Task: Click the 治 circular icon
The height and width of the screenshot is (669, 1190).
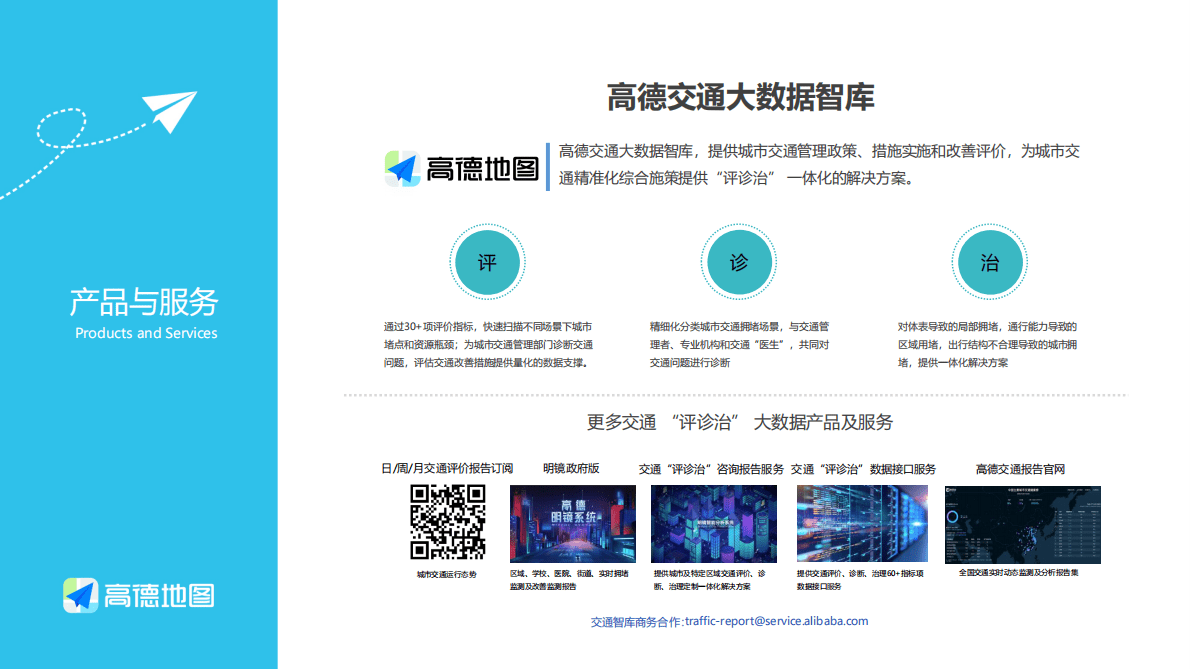Action: 990,261
